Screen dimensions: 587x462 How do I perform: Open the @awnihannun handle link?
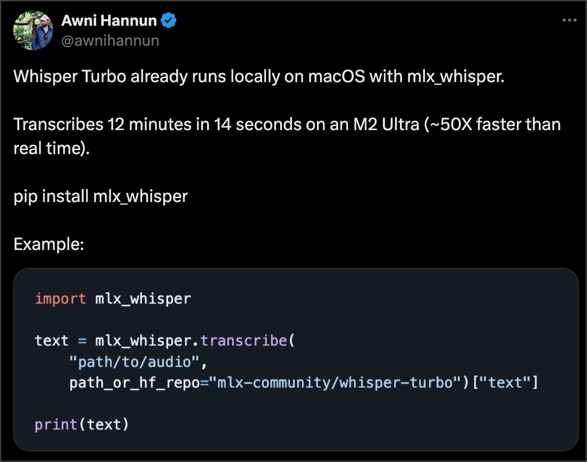(x=110, y=40)
